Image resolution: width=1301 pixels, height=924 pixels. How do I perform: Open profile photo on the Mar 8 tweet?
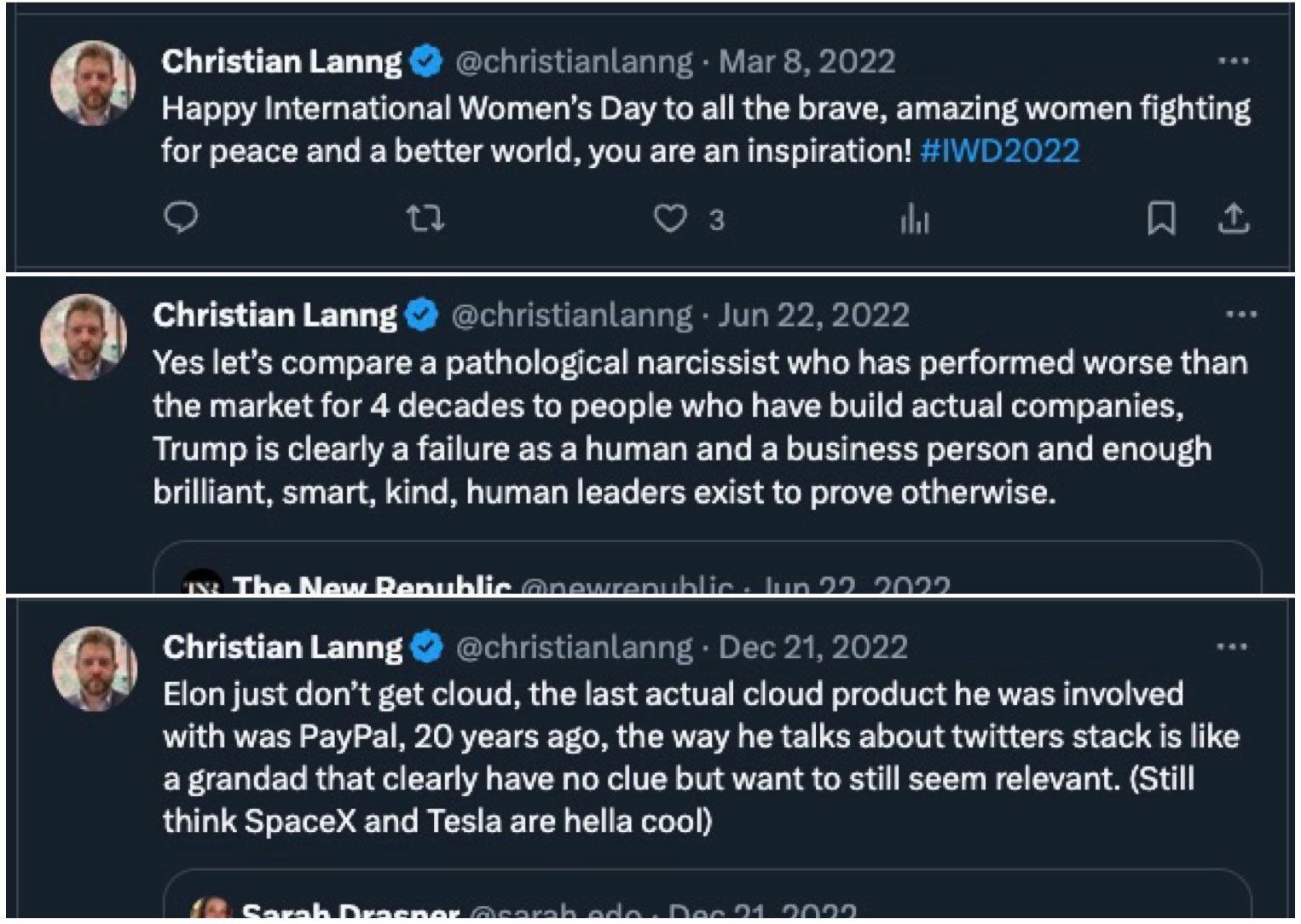coord(93,83)
